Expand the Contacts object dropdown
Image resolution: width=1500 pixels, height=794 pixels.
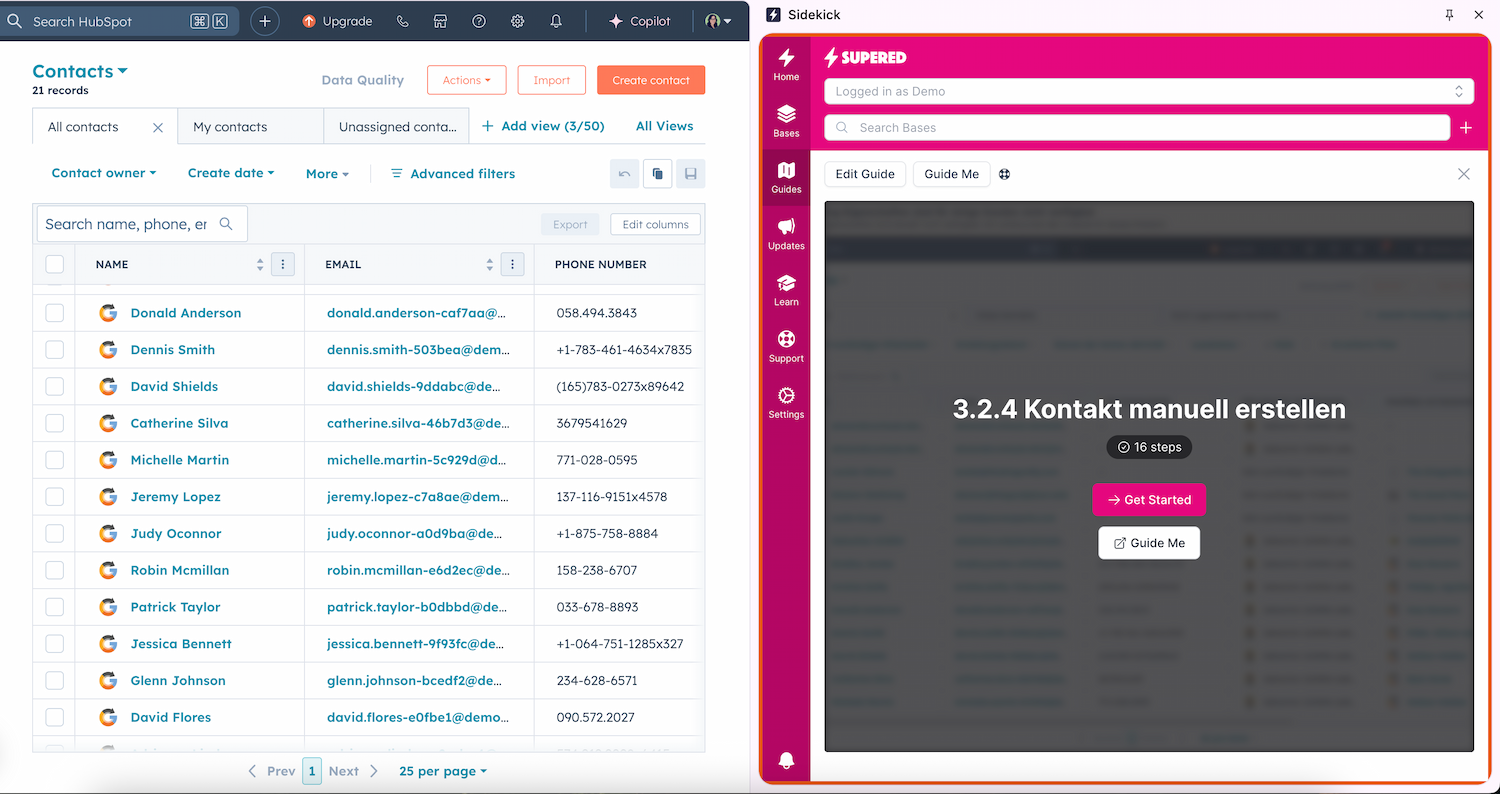click(80, 71)
